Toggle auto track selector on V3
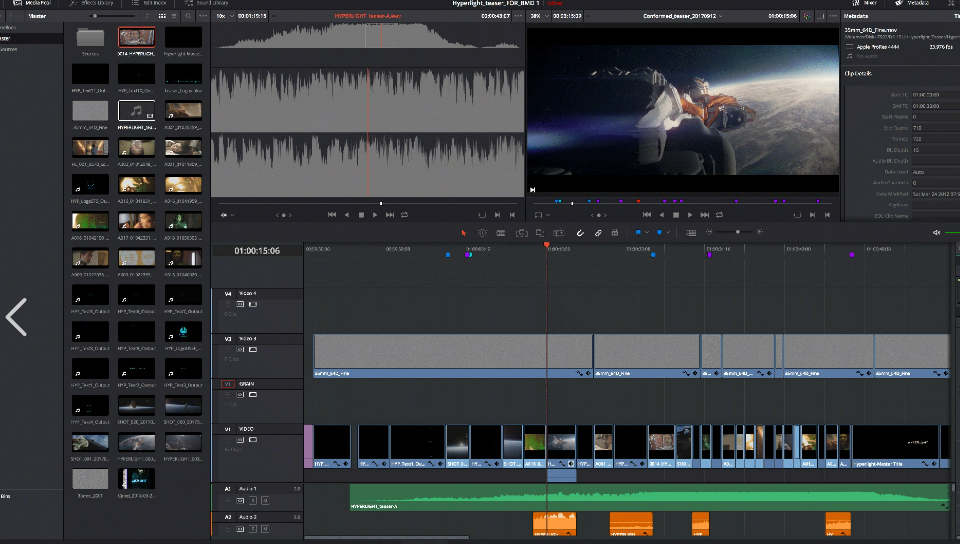This screenshot has width=960, height=544. [241, 348]
